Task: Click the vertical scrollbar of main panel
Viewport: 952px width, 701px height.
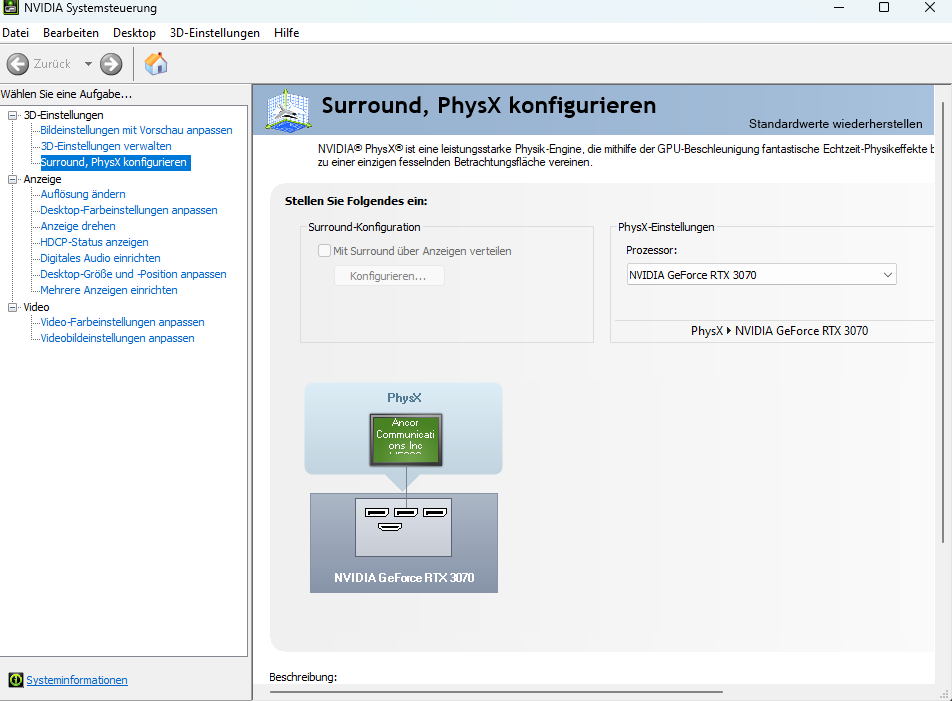Action: (942, 320)
